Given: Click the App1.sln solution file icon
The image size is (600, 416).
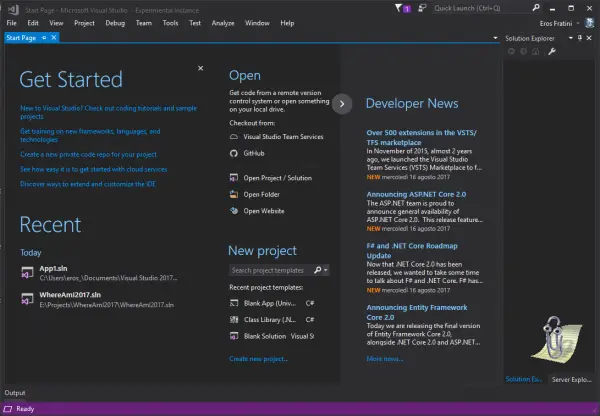Looking at the screenshot, I should point(27,272).
